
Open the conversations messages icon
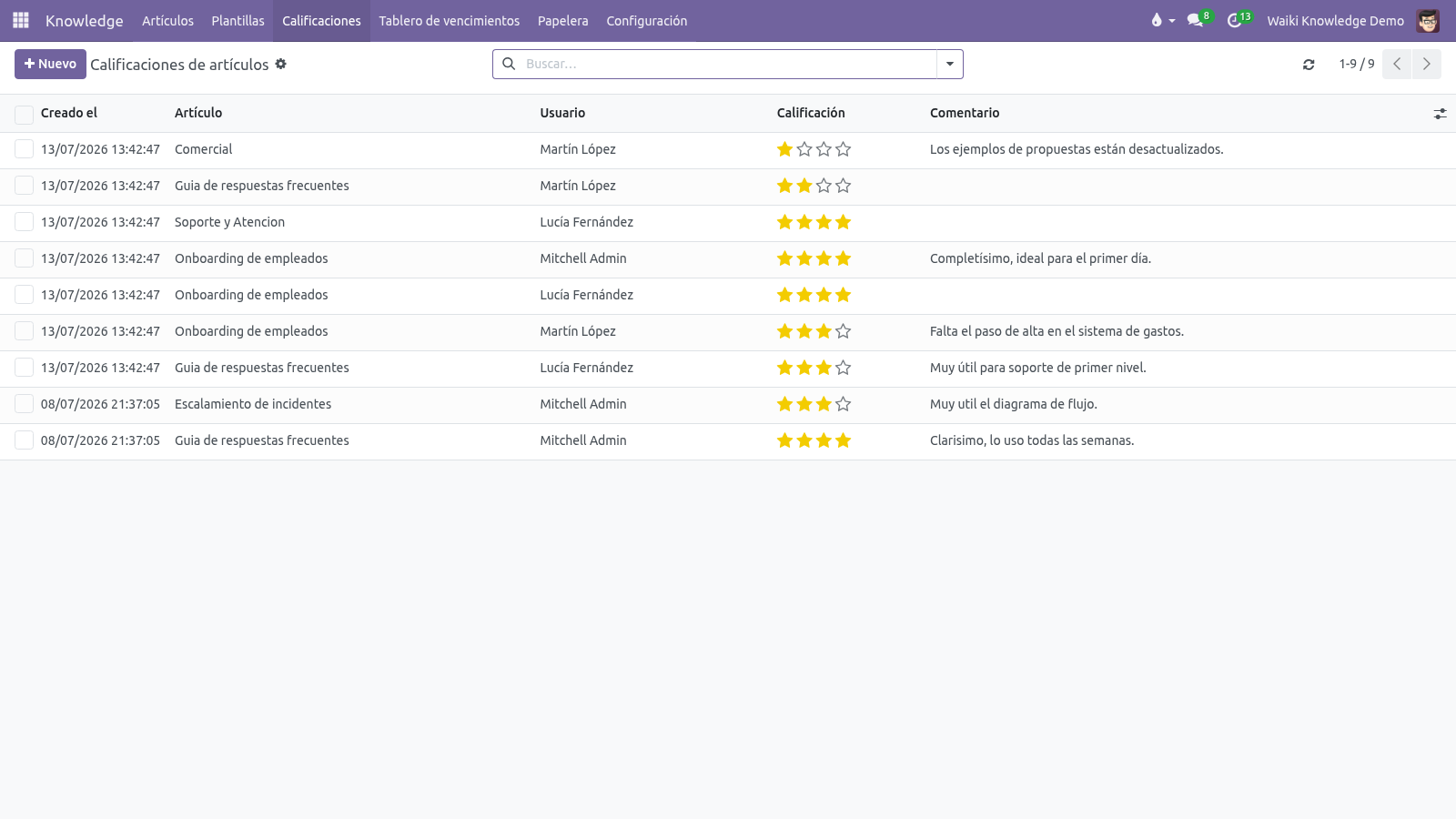pos(1196,20)
